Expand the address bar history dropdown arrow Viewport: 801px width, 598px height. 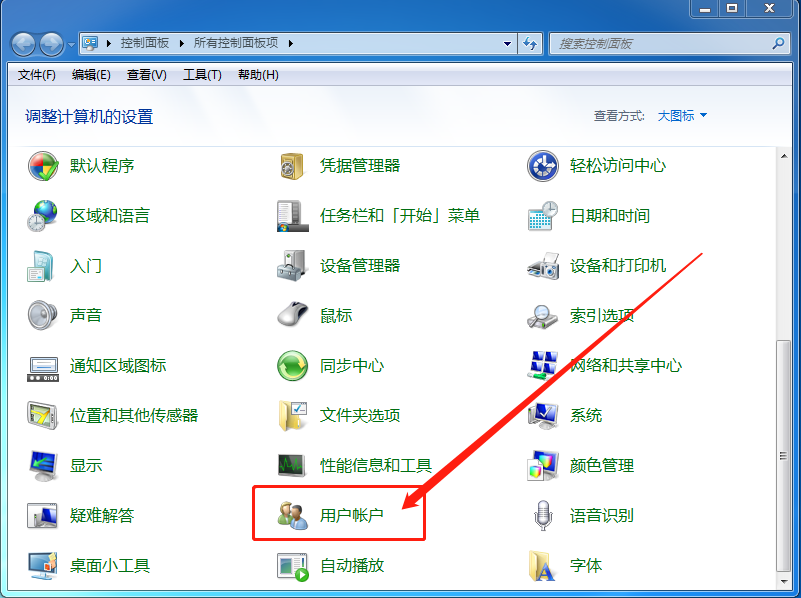[x=508, y=44]
